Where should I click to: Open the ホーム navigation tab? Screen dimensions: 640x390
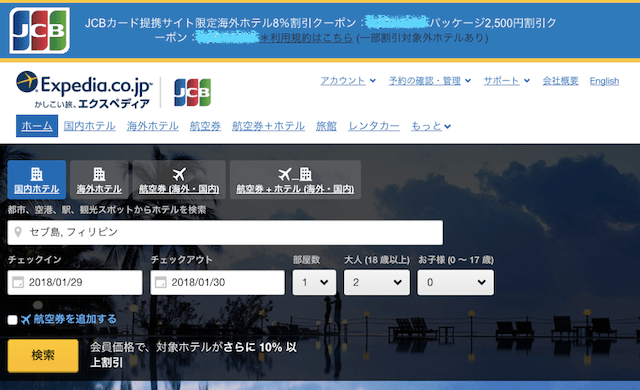[37, 126]
